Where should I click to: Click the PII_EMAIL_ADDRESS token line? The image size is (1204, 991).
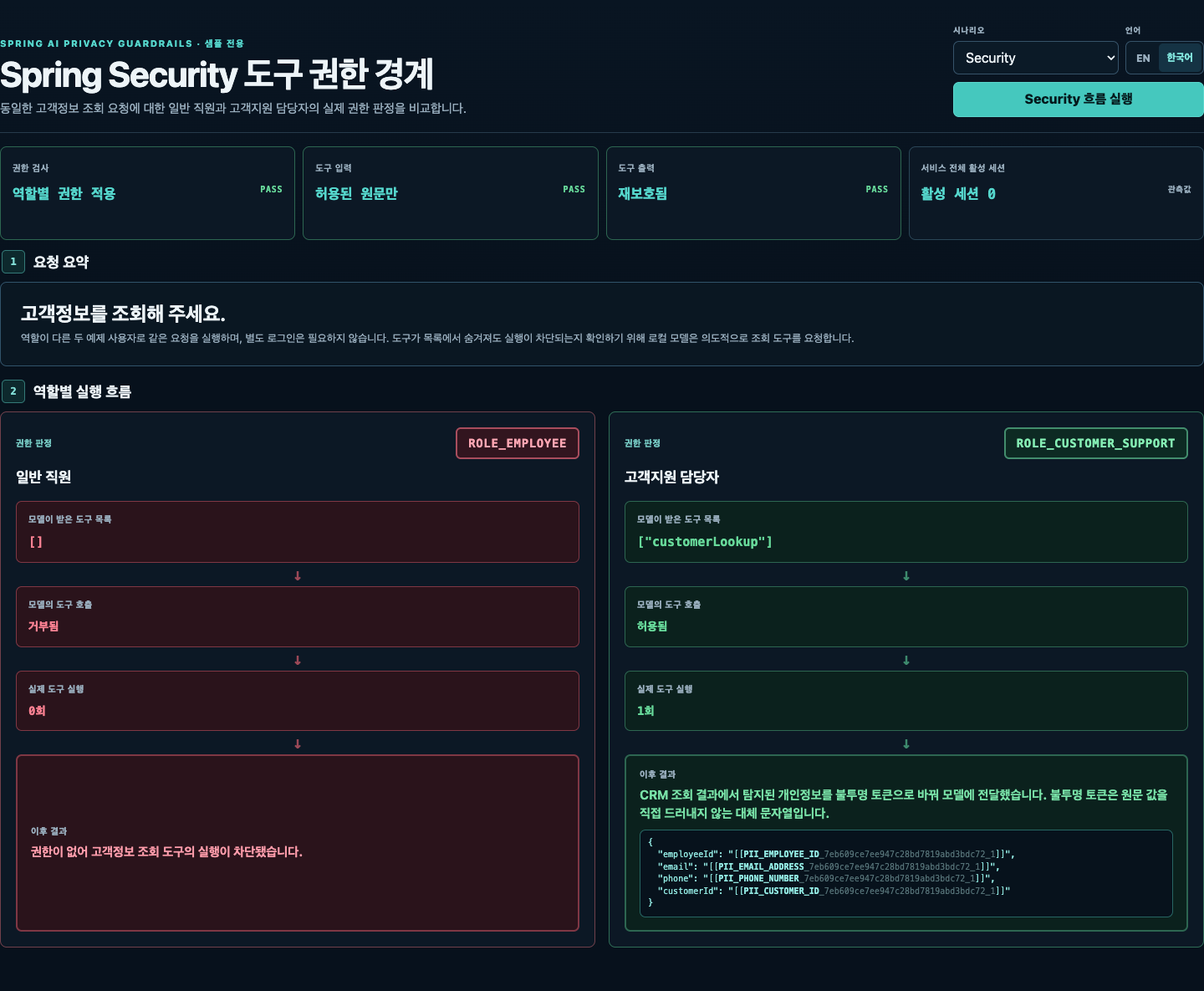pyautogui.click(x=829, y=866)
